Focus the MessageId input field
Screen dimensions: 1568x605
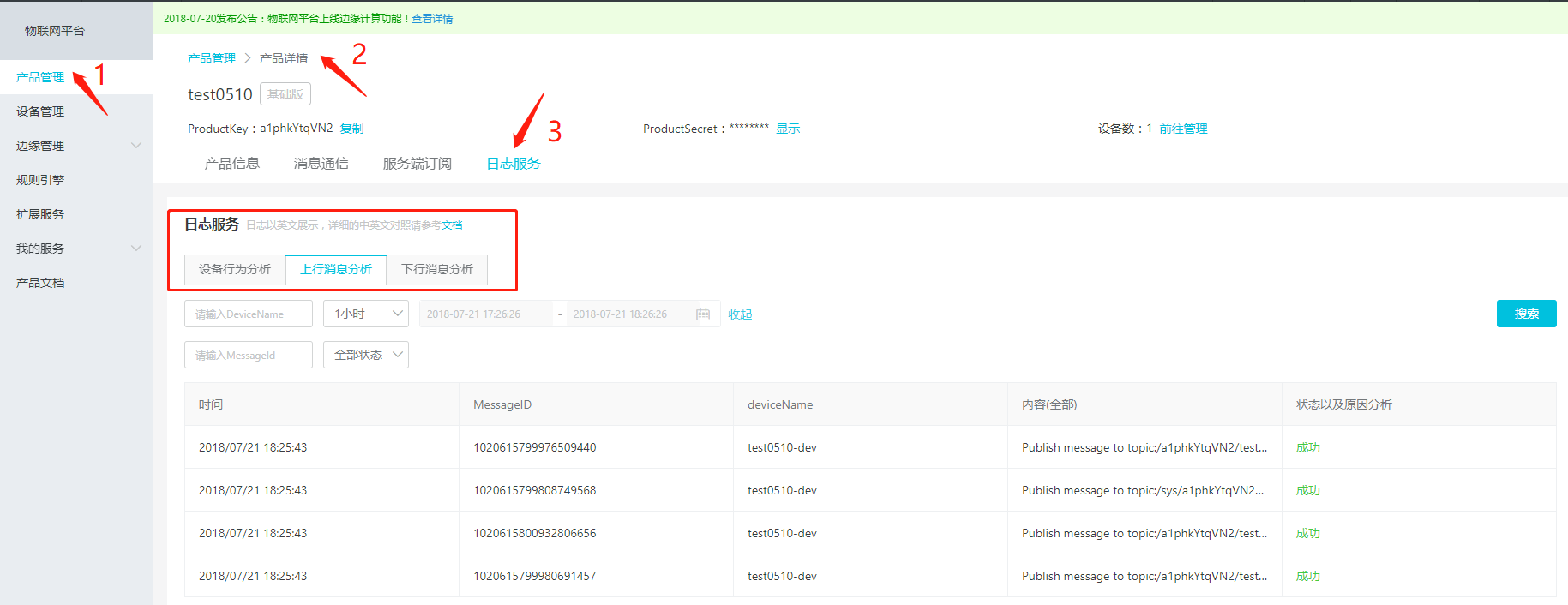coord(249,355)
